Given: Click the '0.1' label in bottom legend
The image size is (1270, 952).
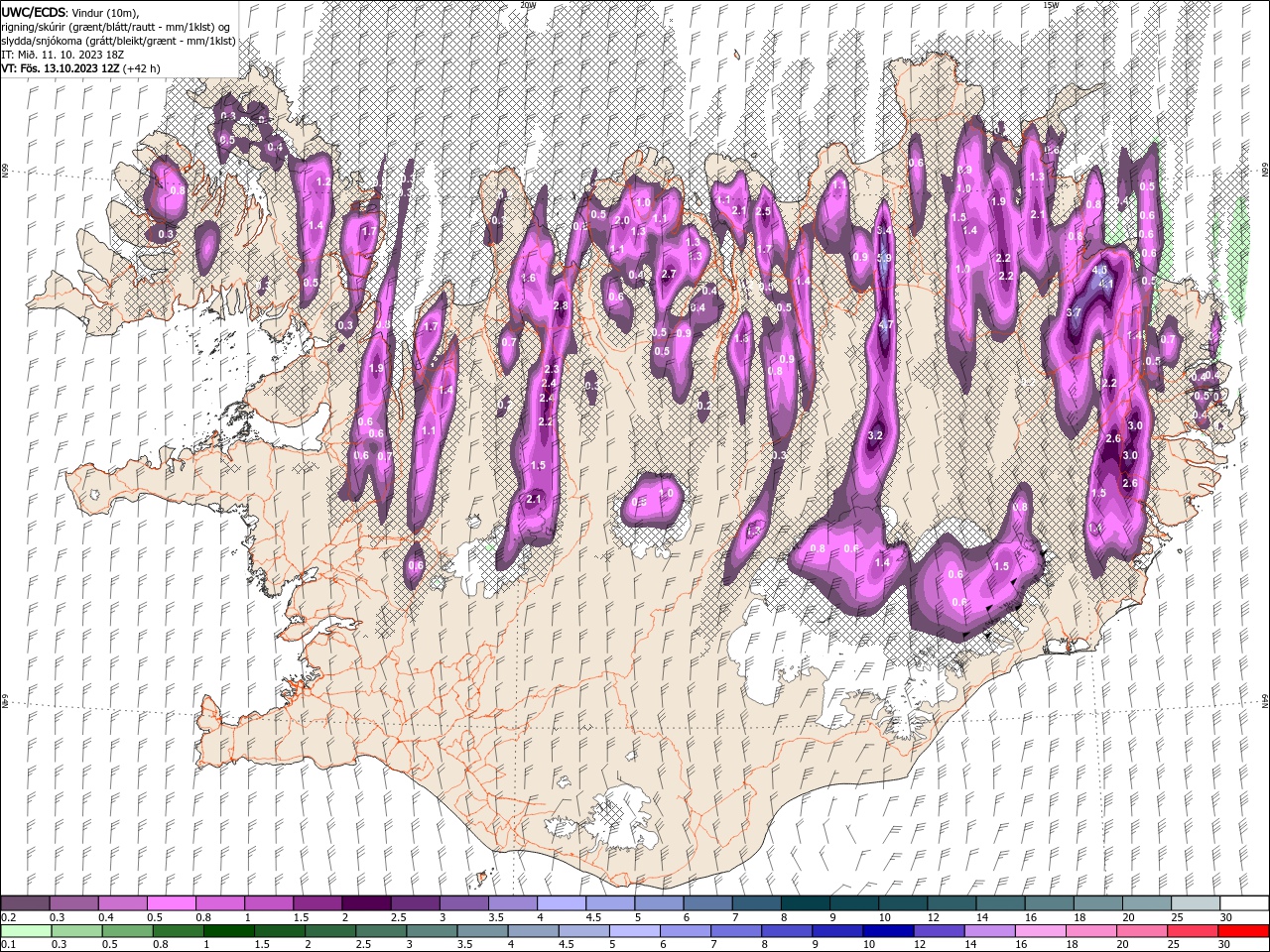Looking at the screenshot, I should pos(8,945).
